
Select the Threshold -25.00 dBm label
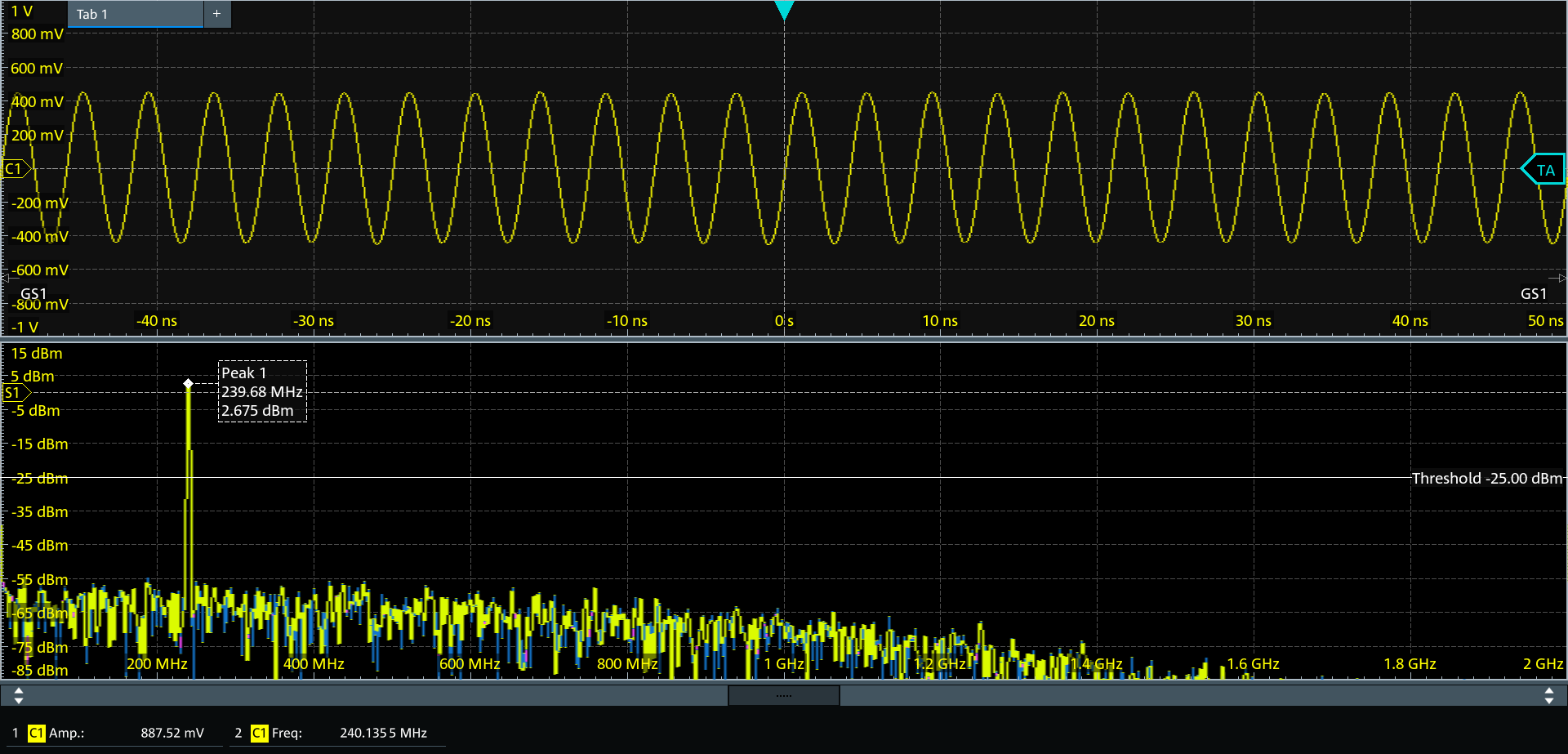coord(1486,479)
